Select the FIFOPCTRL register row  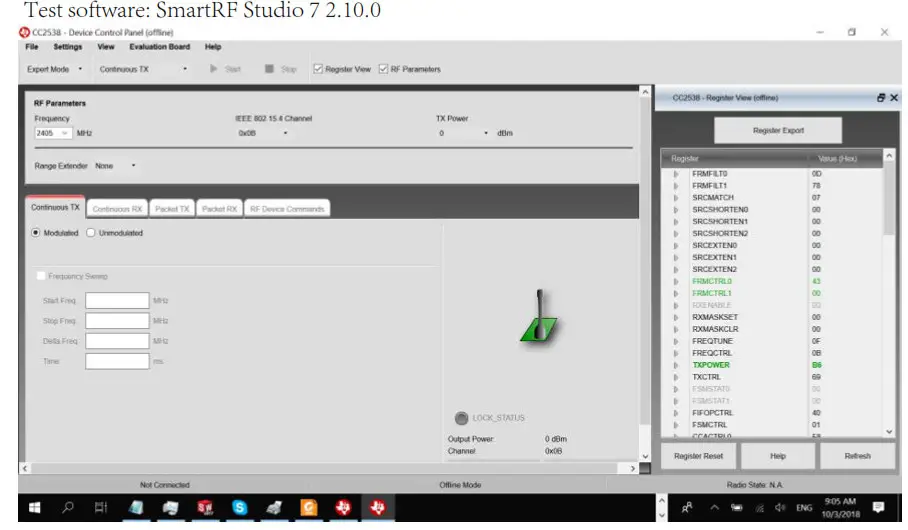pos(773,413)
